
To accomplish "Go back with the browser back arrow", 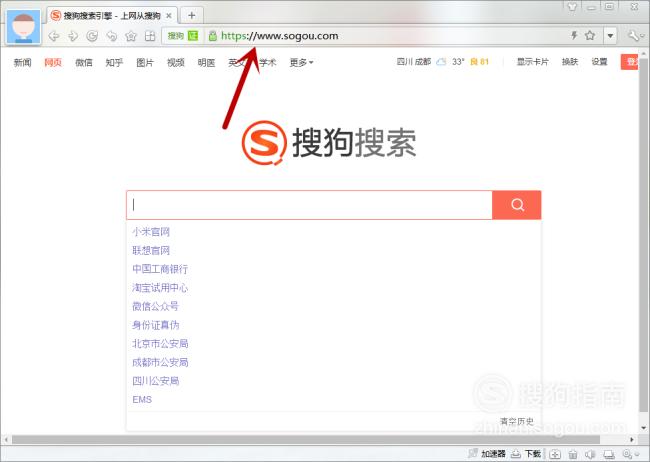I will click(53, 36).
